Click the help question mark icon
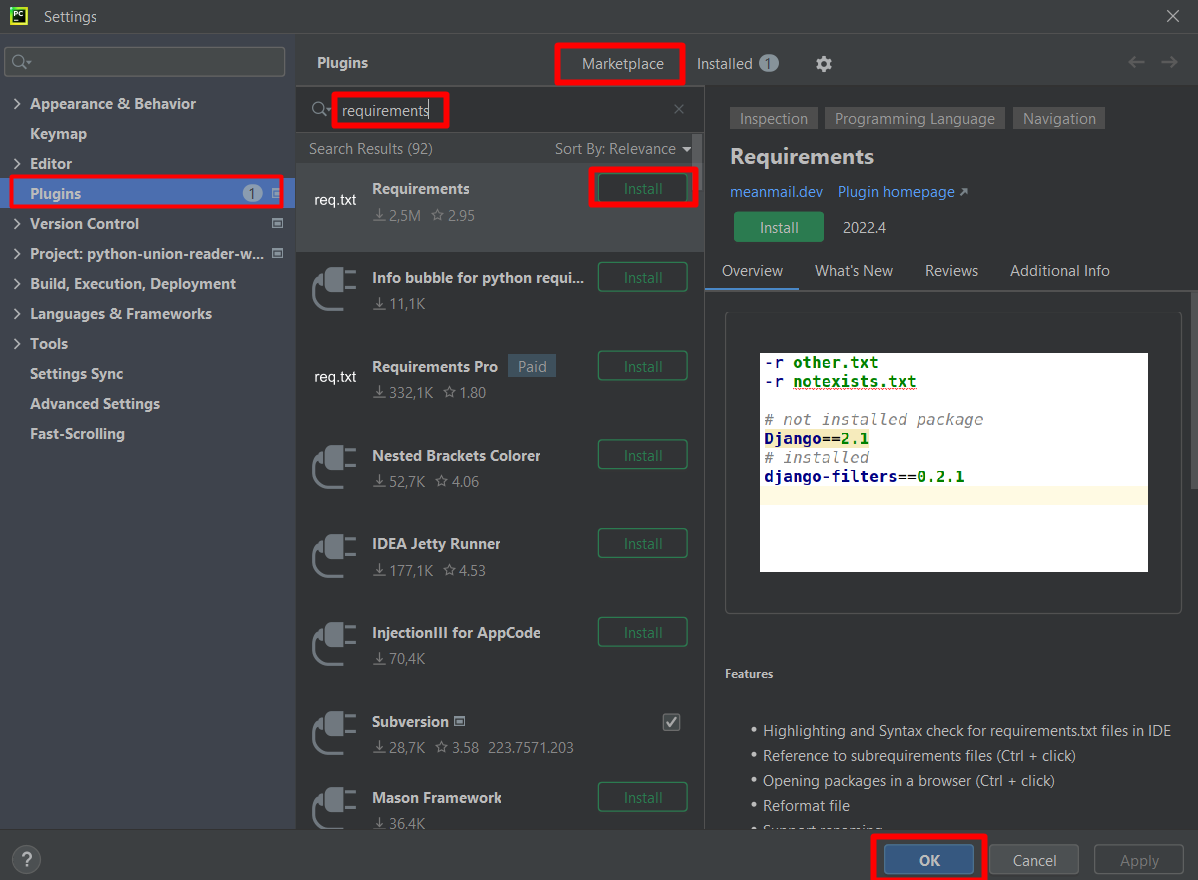The height and width of the screenshot is (880, 1198). pos(26,859)
